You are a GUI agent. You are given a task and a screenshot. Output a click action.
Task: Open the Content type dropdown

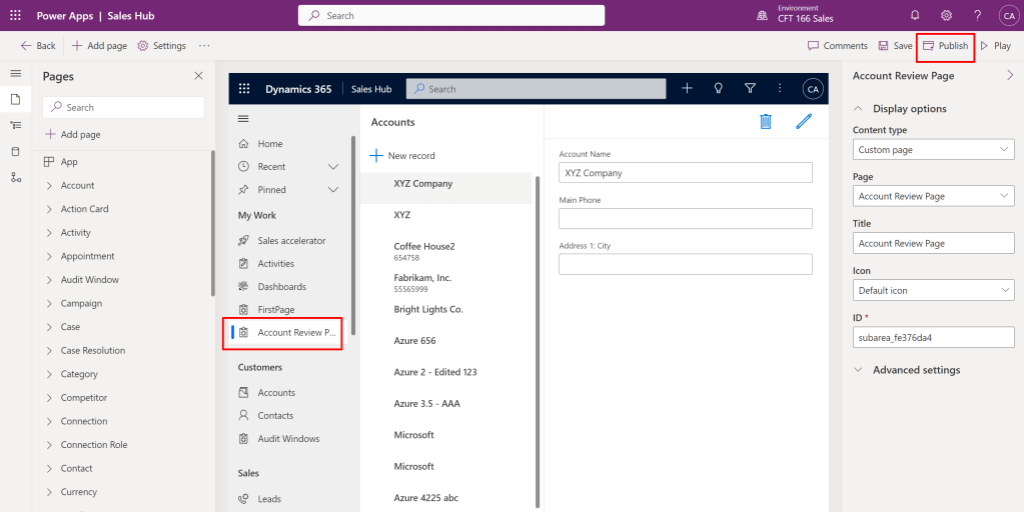933,150
